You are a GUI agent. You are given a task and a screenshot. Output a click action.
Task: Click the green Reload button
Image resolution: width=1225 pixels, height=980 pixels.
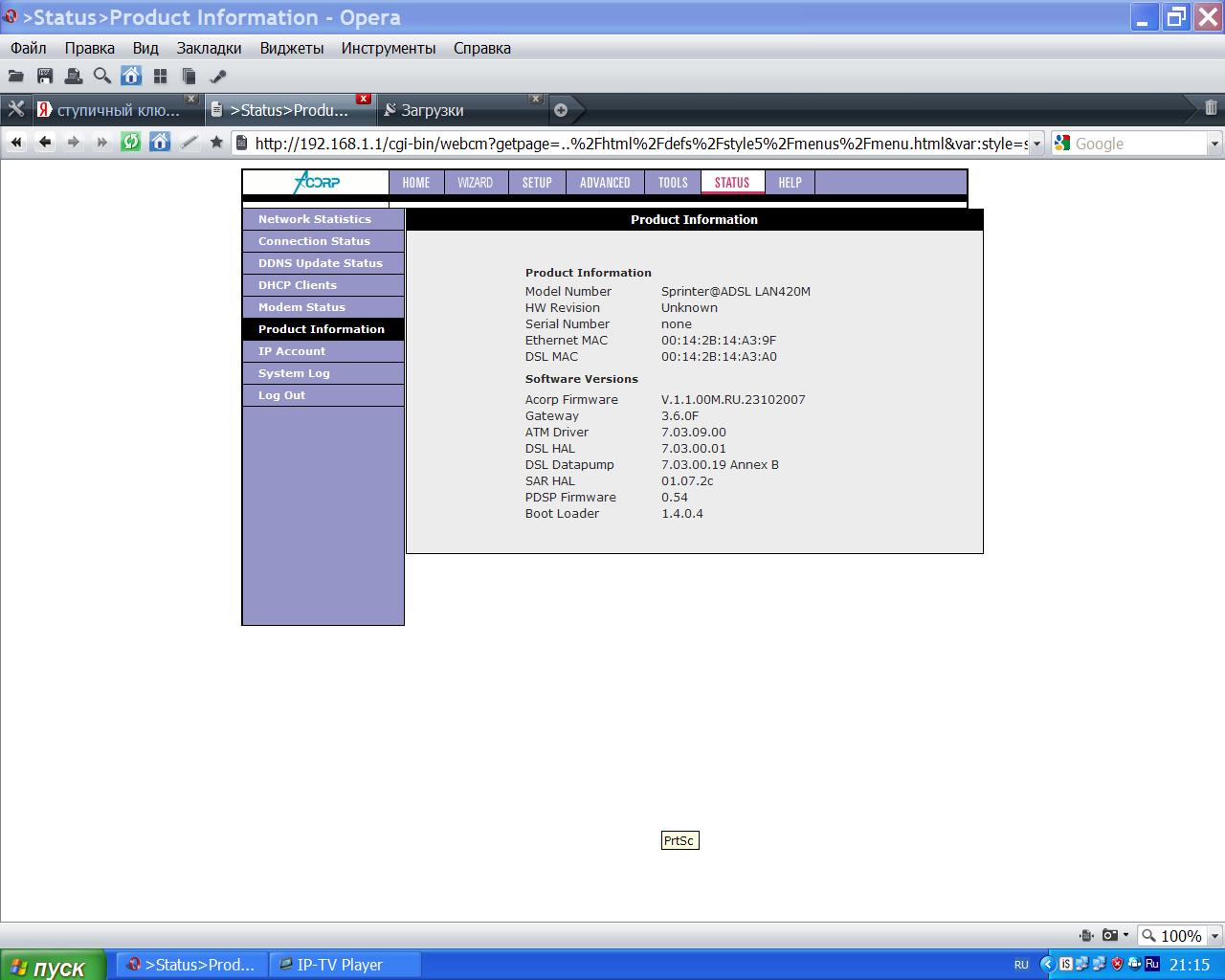(x=131, y=143)
